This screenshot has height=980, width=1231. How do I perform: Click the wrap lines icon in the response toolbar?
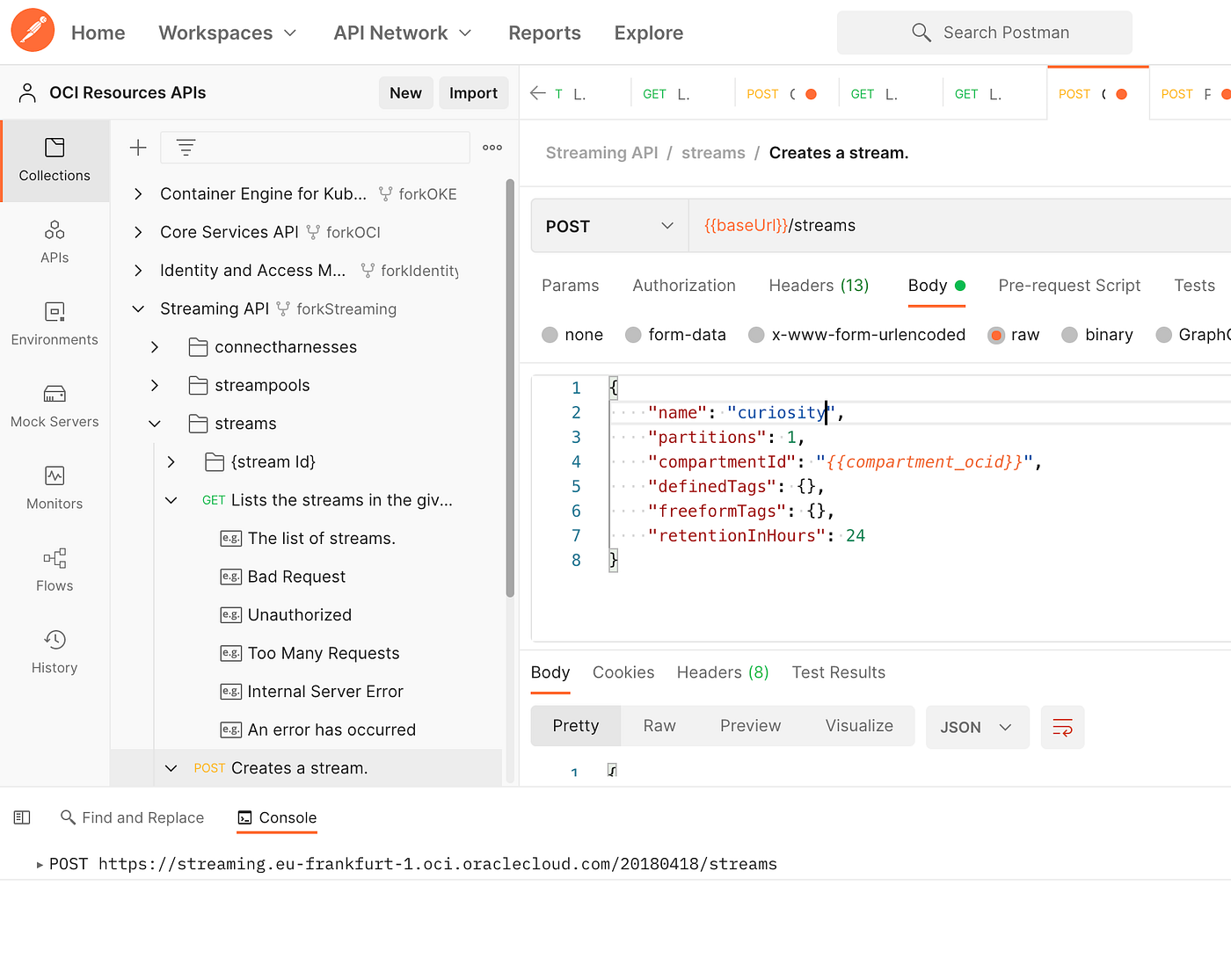pos(1062,727)
